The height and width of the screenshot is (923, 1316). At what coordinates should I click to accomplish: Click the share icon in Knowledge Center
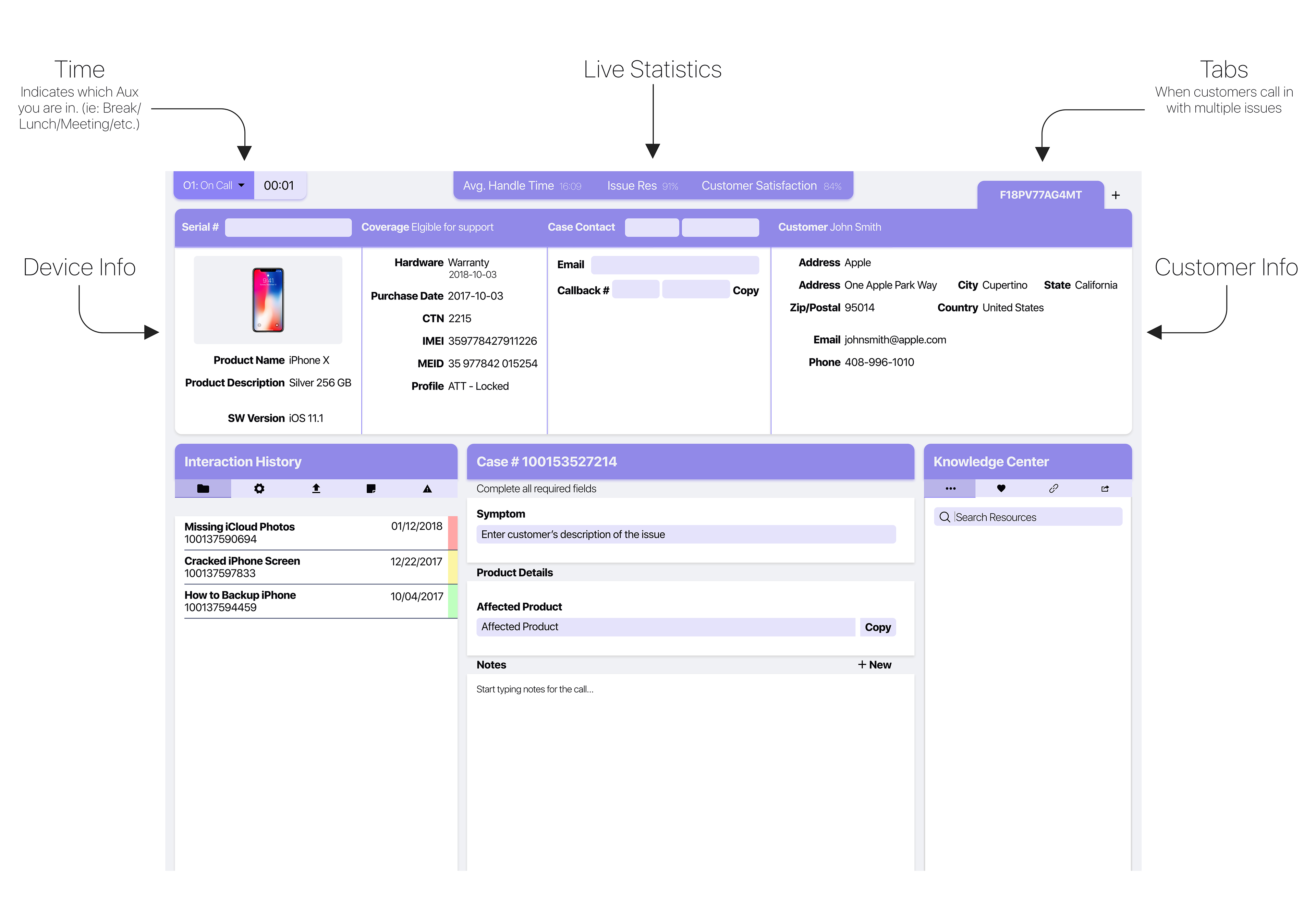[1105, 489]
